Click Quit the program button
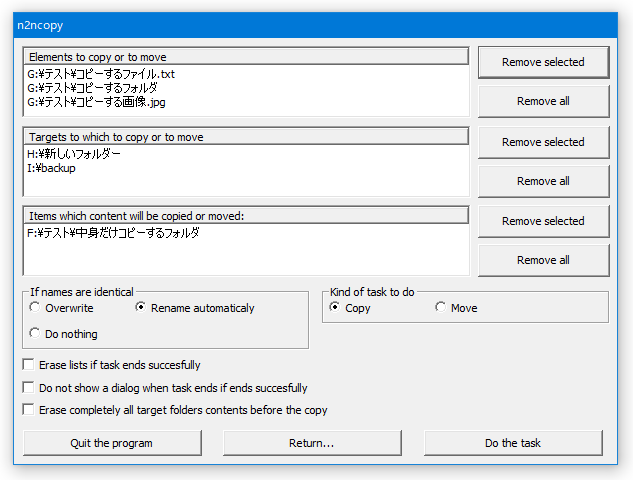The width and height of the screenshot is (633, 480). point(112,443)
